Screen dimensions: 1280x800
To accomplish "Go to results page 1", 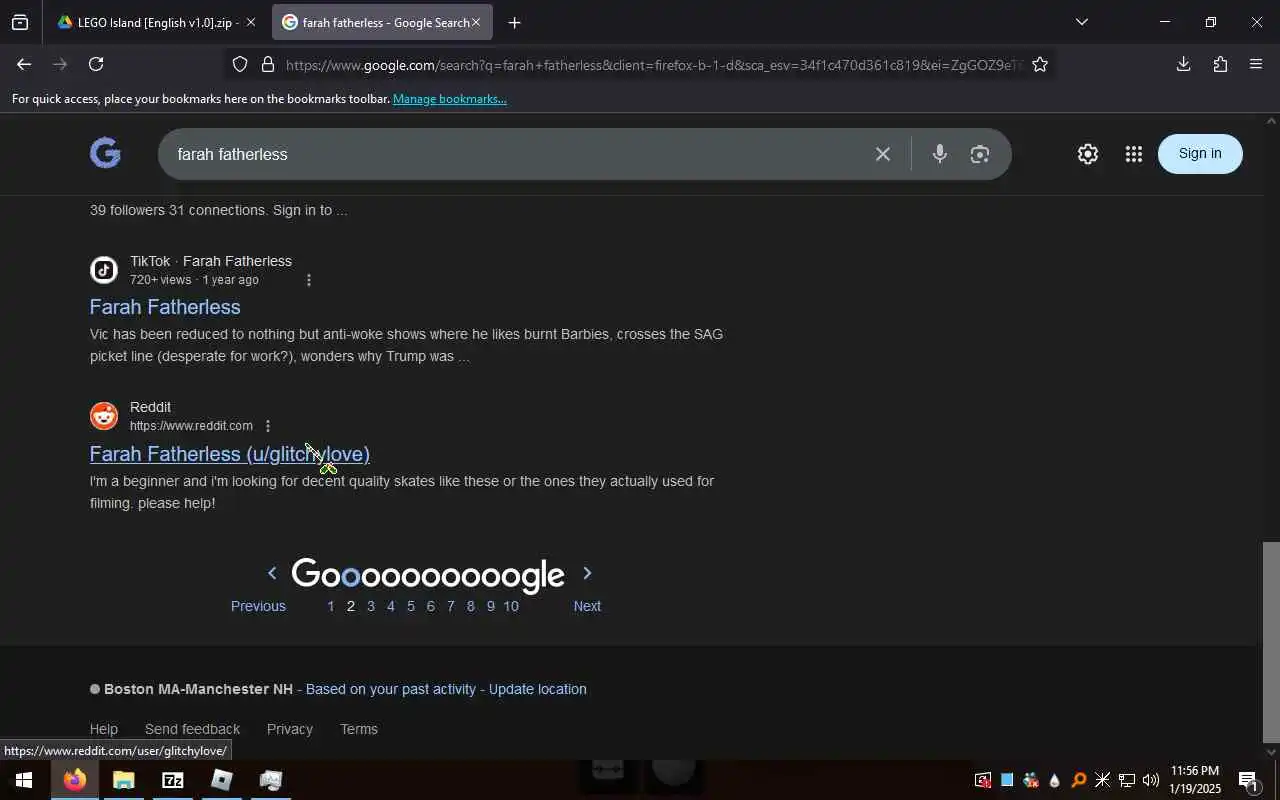I will [331, 606].
